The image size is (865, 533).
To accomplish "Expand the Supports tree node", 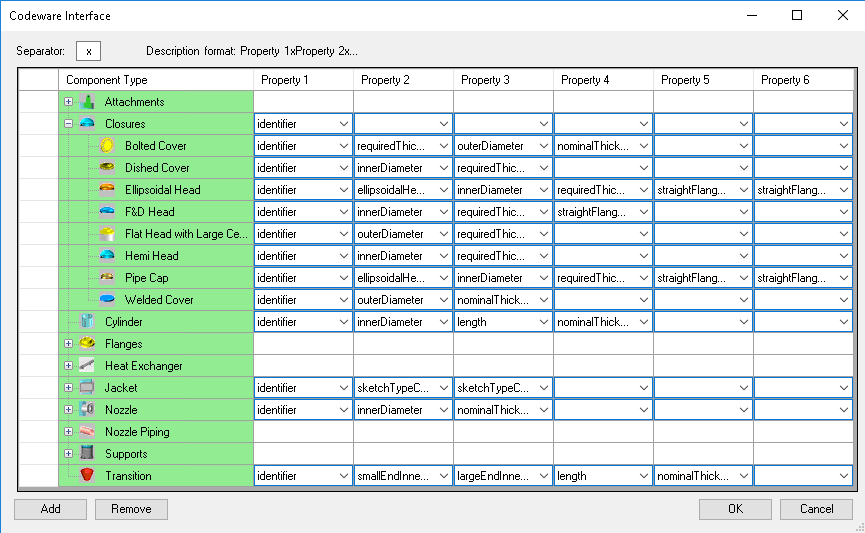I will click(x=68, y=454).
